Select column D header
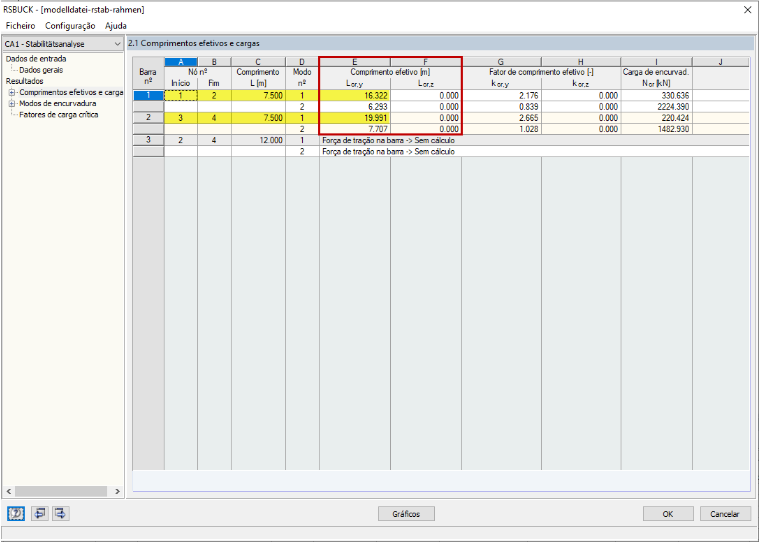The width and height of the screenshot is (760, 542). 302,62
